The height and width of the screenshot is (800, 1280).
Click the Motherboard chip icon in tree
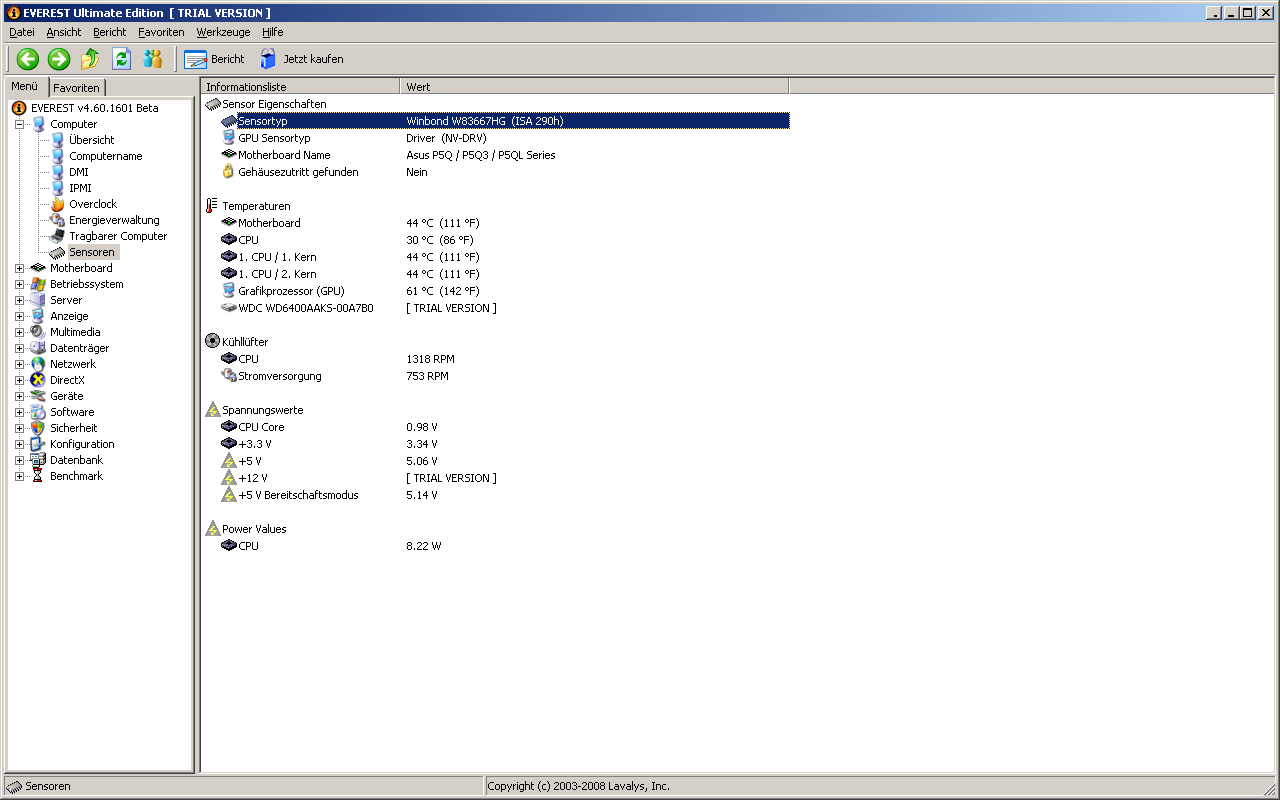point(38,268)
